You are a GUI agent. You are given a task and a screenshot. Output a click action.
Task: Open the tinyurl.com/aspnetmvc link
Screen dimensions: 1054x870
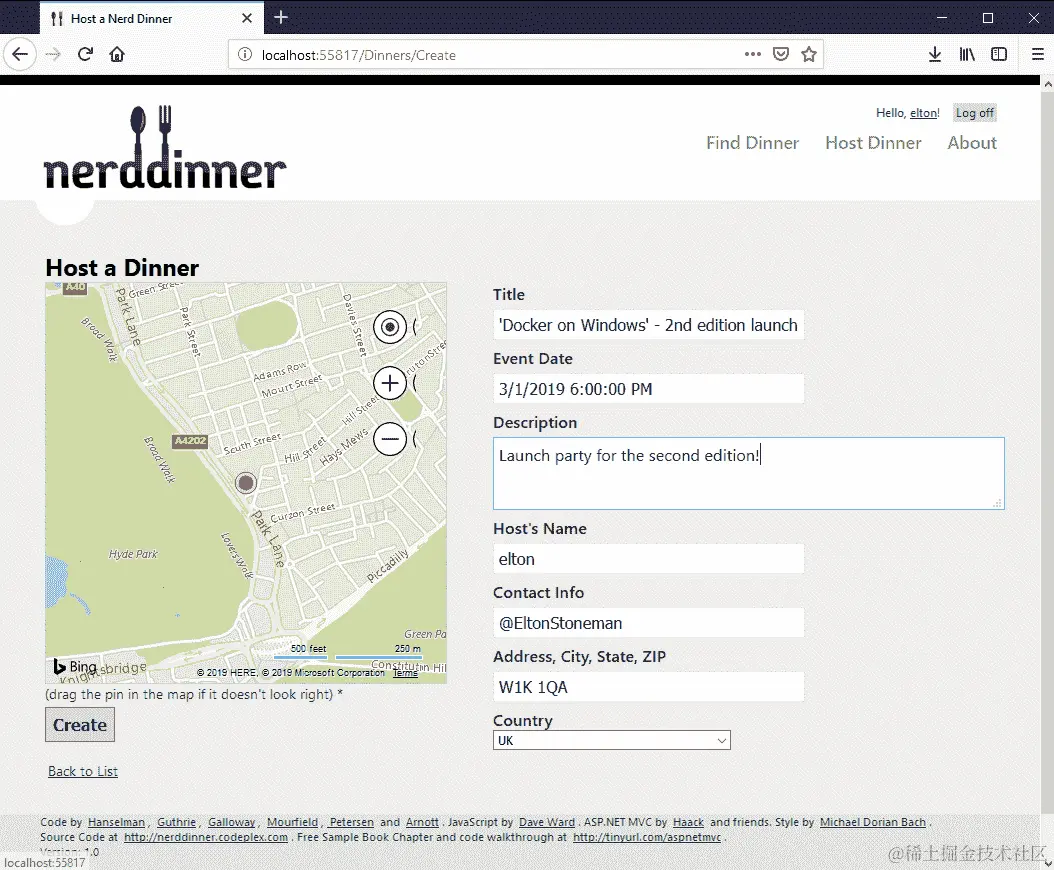coord(647,837)
